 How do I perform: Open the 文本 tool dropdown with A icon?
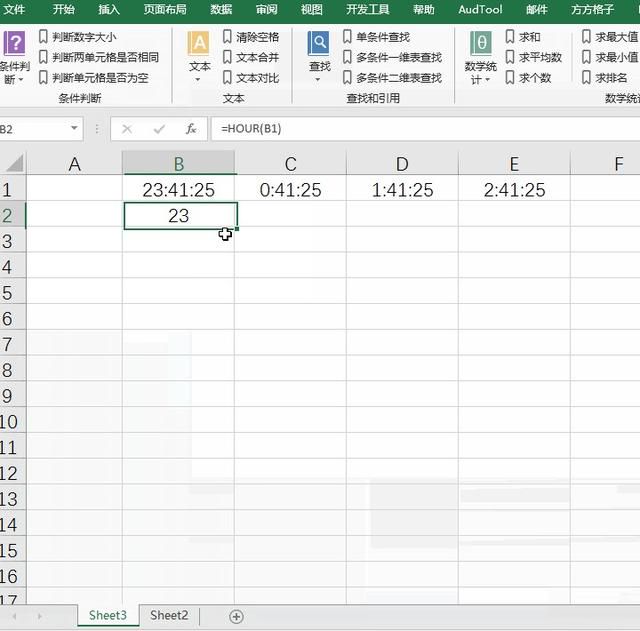point(199,57)
